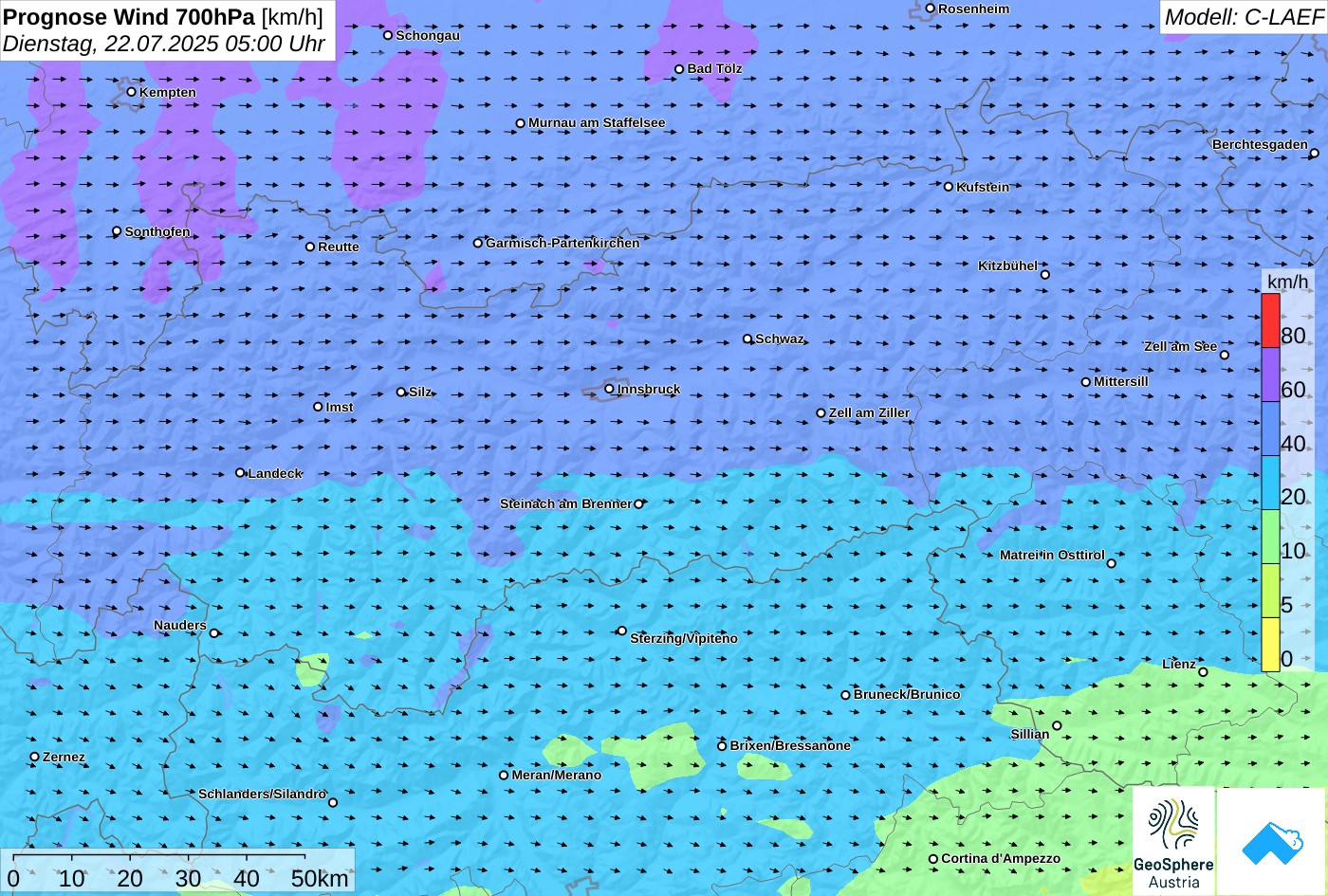This screenshot has height=896, width=1328.
Task: Click the Brixen/Bressanone label
Action: tap(790, 746)
